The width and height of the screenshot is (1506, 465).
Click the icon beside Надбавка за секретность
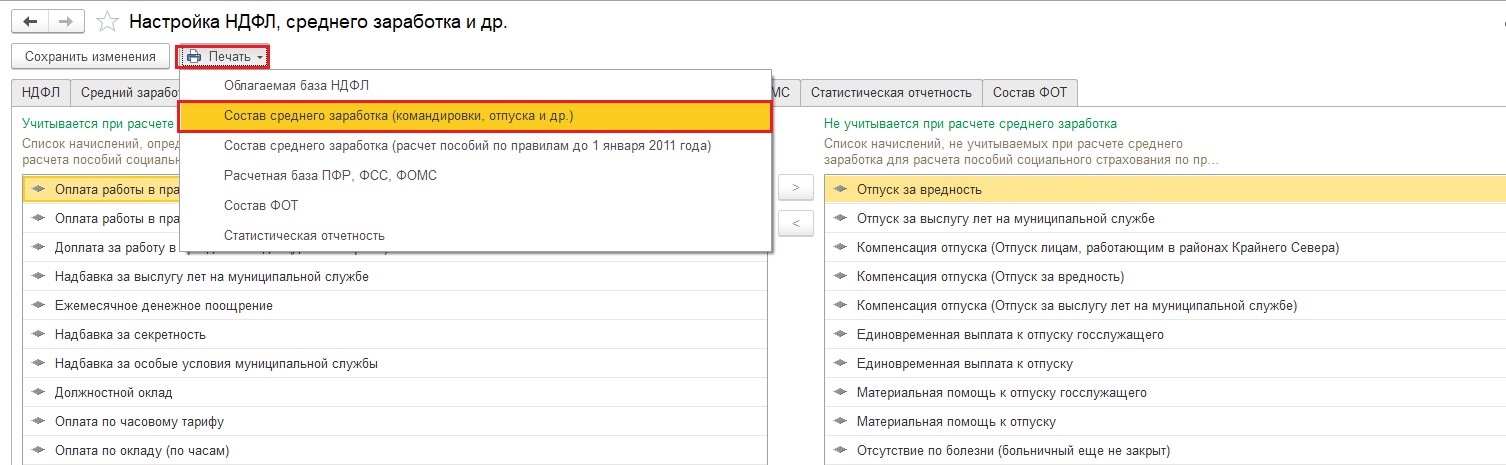pyautogui.click(x=38, y=334)
